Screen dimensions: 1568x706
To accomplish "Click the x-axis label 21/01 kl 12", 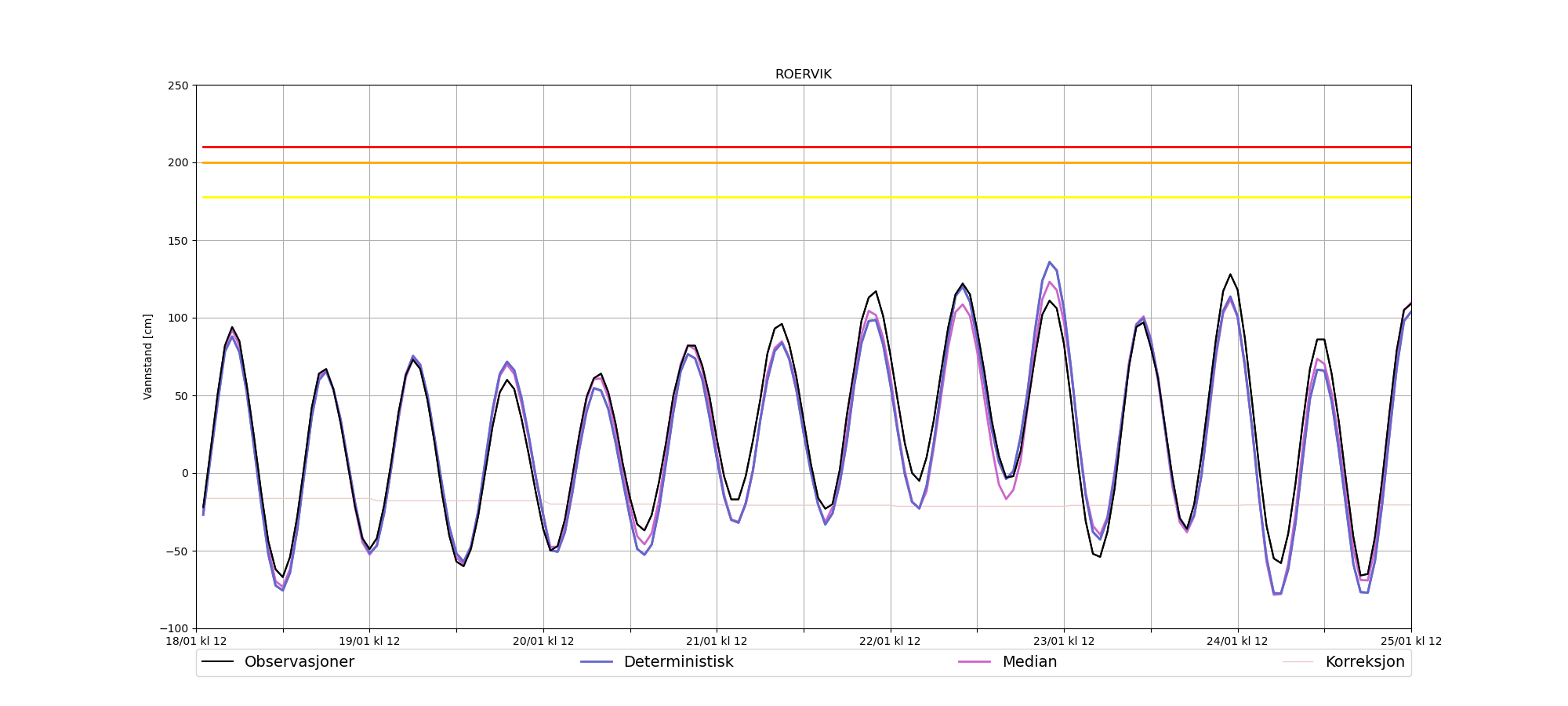I will [x=717, y=641].
